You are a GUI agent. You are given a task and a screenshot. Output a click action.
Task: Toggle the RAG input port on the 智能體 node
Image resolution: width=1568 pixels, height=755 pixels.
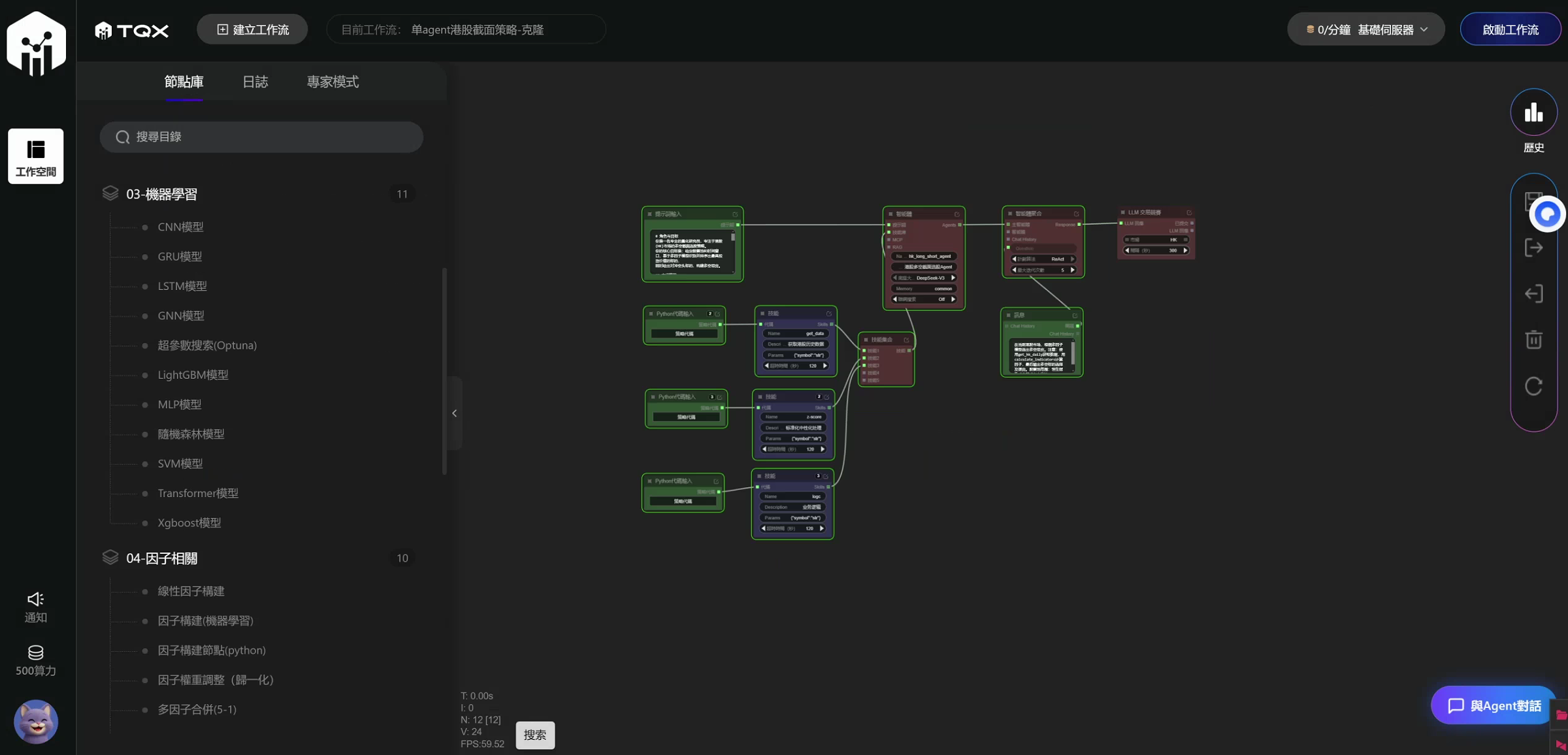pos(889,248)
